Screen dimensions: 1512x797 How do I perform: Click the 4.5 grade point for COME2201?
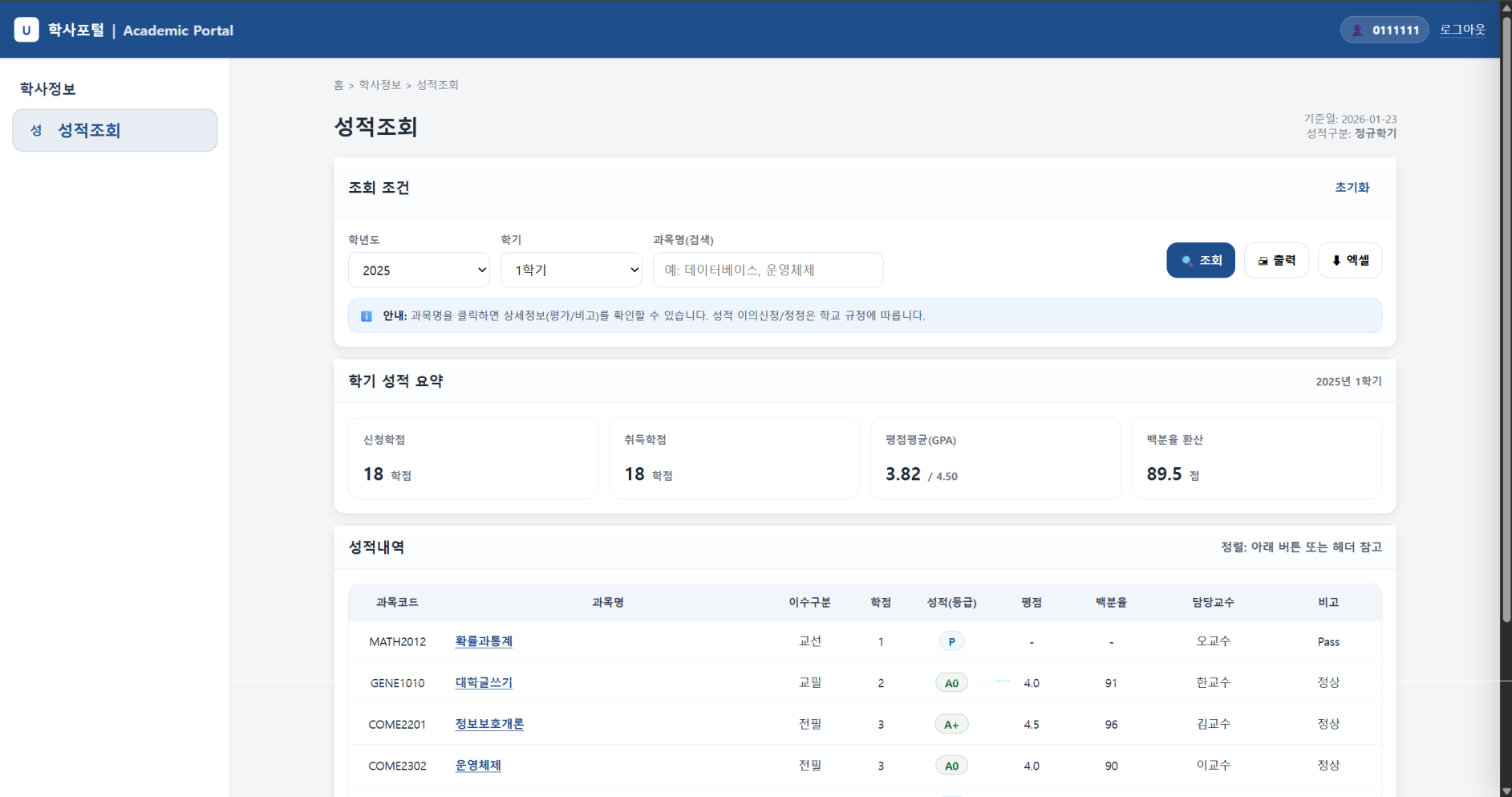1032,724
